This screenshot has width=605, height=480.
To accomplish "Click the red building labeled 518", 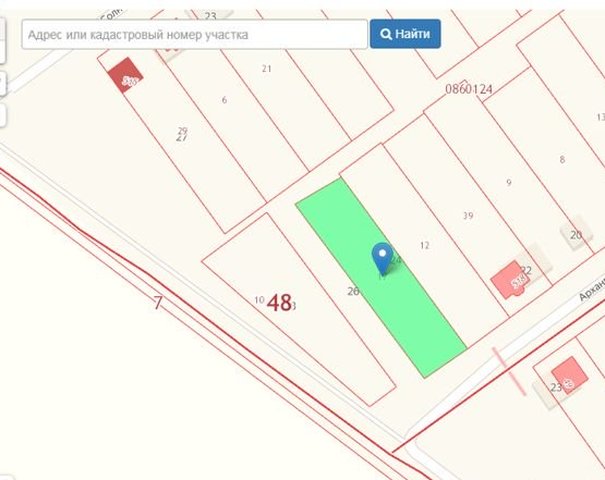I will 510,281.
